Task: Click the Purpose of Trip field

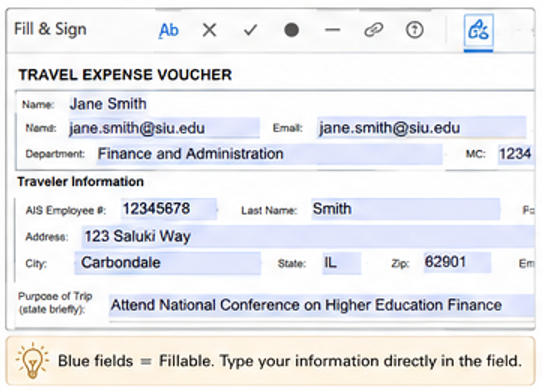Action: pos(321,306)
